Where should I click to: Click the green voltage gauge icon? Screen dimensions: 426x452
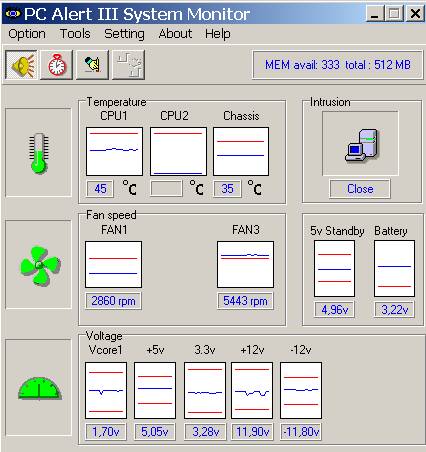point(39,389)
